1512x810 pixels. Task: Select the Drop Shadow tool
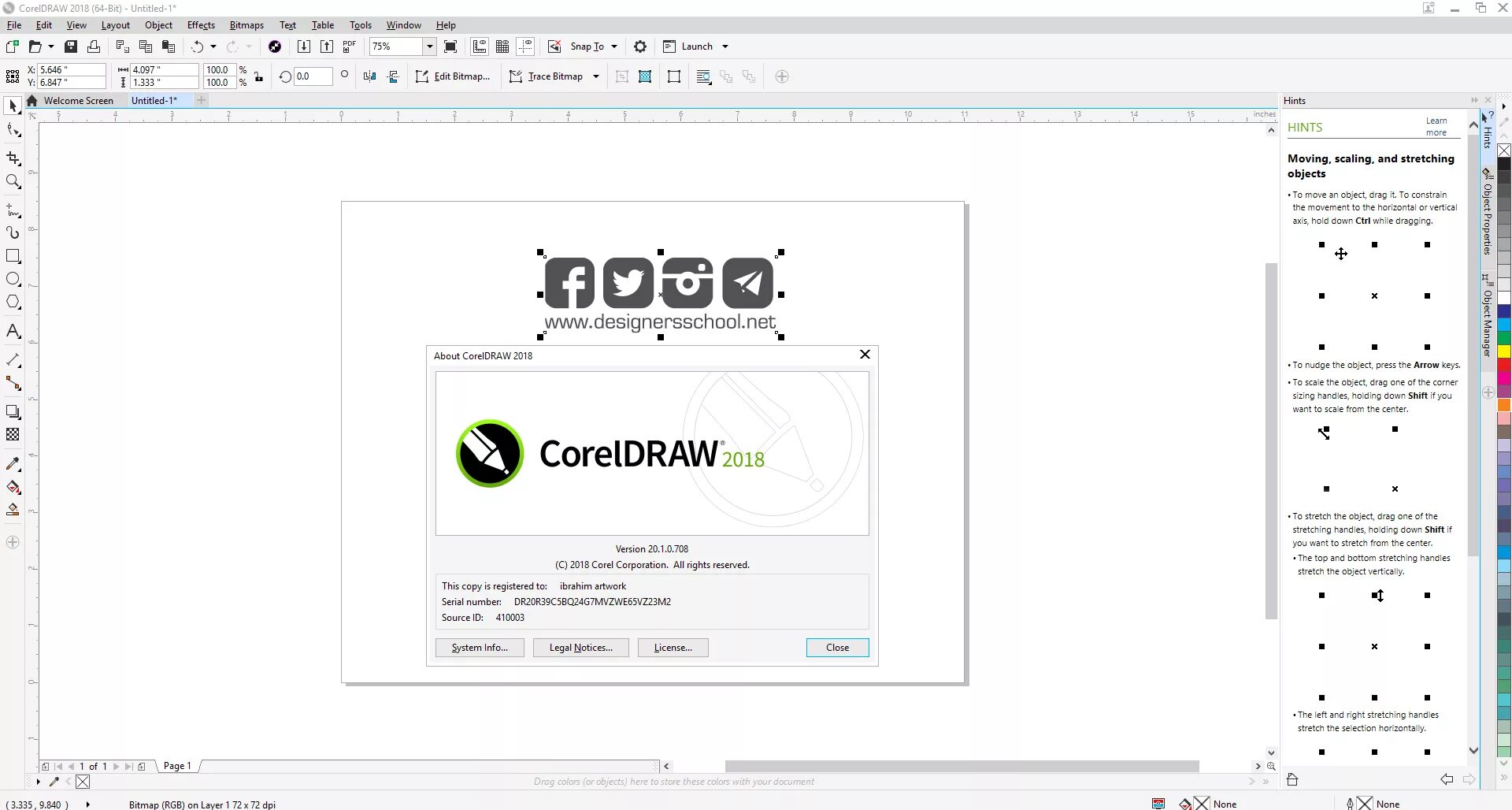pos(13,411)
